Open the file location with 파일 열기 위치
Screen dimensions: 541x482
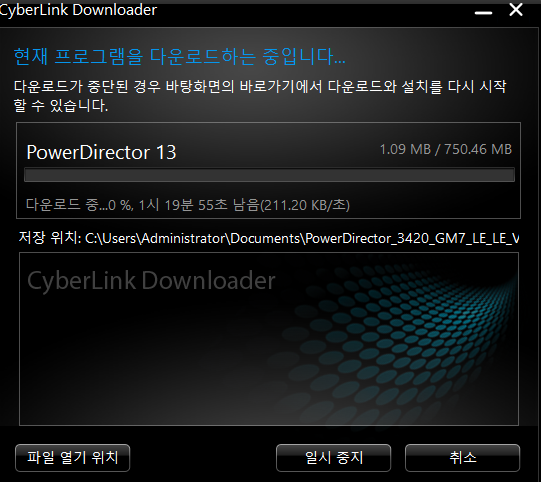point(72,458)
